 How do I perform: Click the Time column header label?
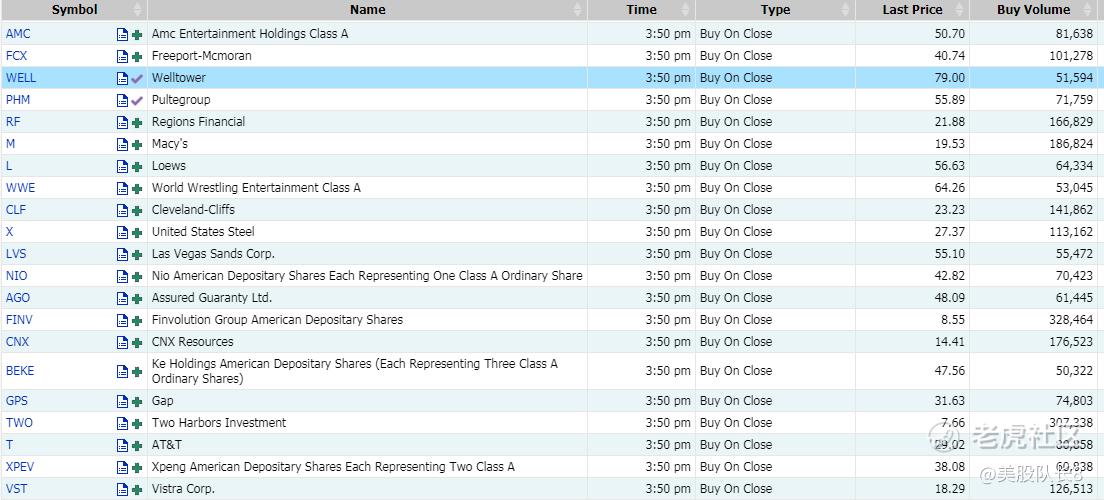point(641,10)
